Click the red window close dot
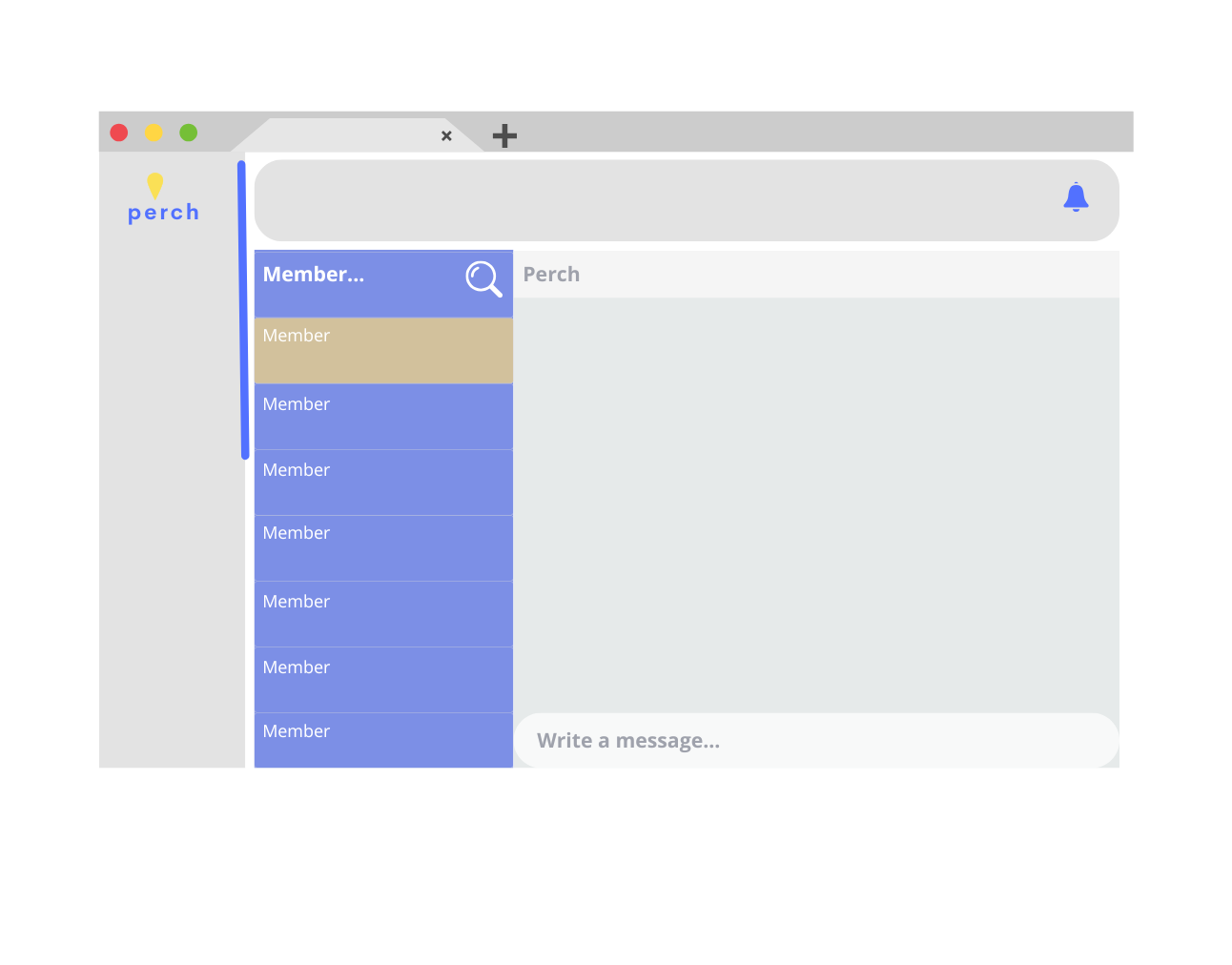The image size is (1232, 965). pos(119,133)
